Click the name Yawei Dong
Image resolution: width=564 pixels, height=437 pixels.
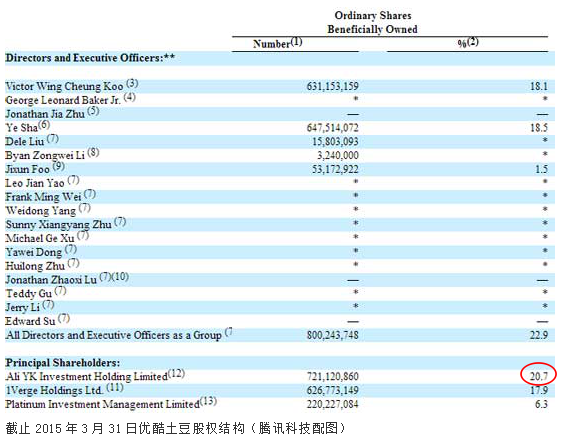point(33,252)
